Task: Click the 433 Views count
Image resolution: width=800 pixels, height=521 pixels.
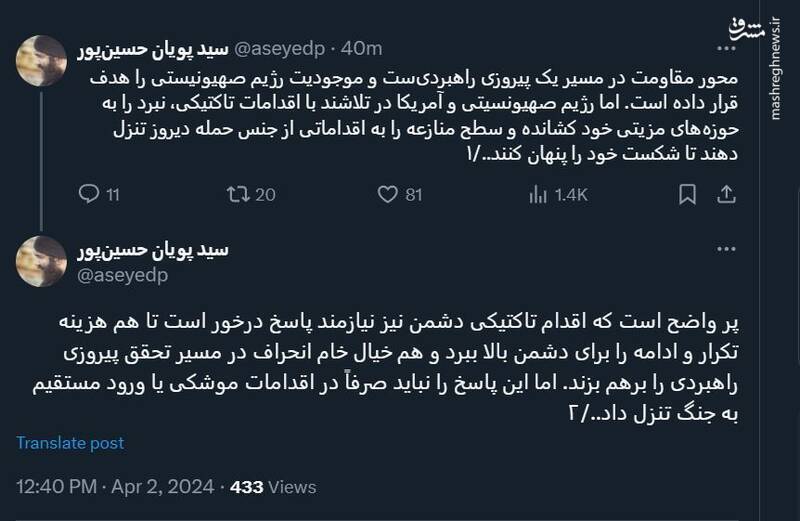Action: click(x=273, y=487)
